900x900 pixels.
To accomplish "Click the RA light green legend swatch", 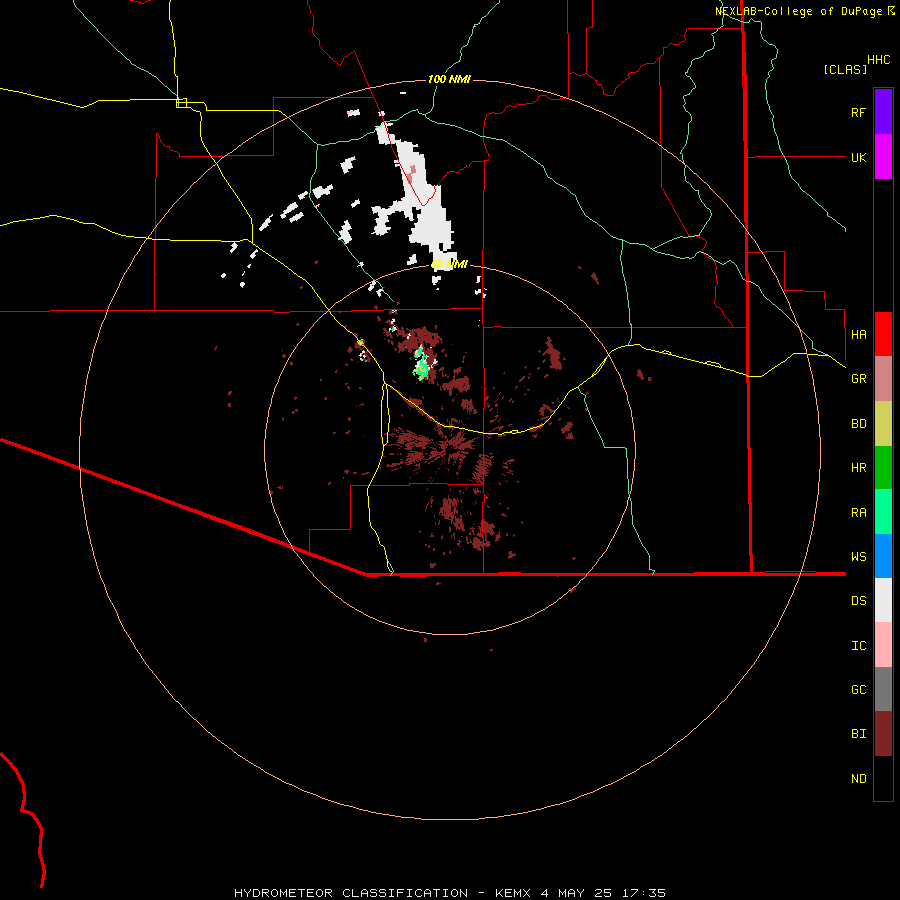I will (x=883, y=512).
